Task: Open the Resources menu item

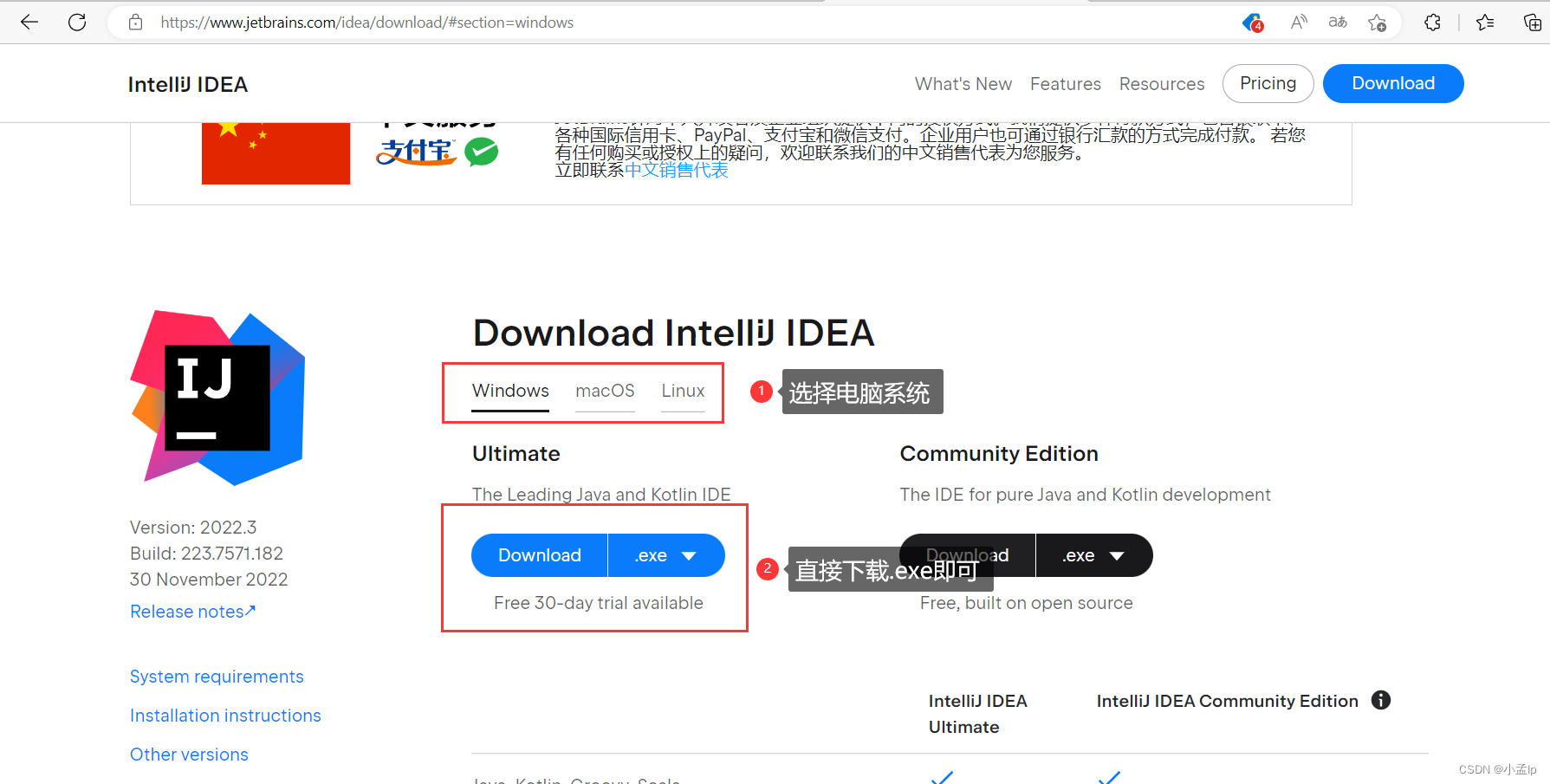Action: [x=1162, y=84]
